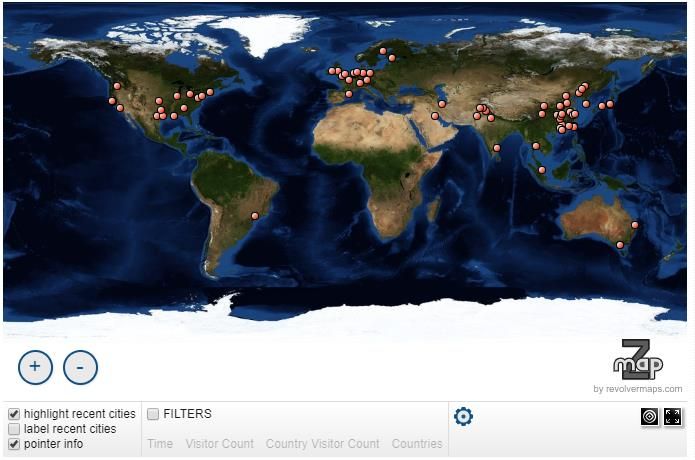The width and height of the screenshot is (695, 460).
Task: Zoom in with the plus button
Action: click(35, 367)
